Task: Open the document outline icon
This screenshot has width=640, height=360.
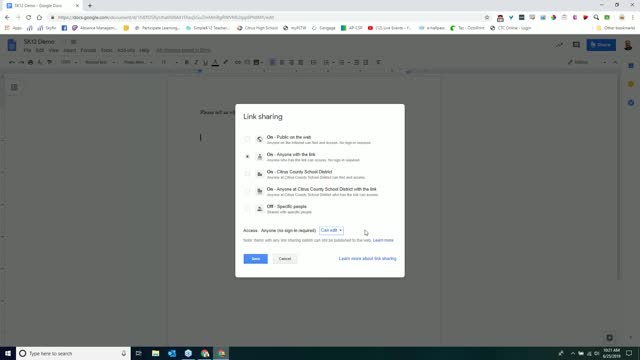Action: [14, 87]
